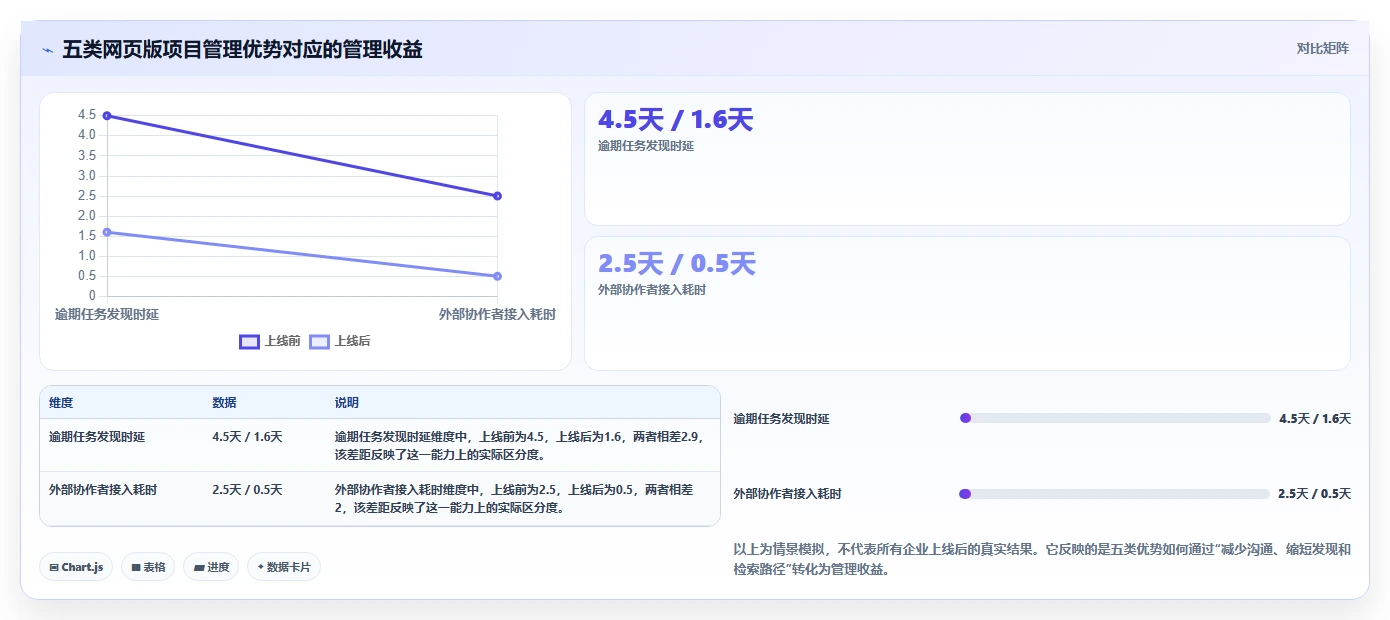Image resolution: width=1390 pixels, height=620 pixels.
Task: Click the 表格 tag chip
Action: [x=148, y=567]
